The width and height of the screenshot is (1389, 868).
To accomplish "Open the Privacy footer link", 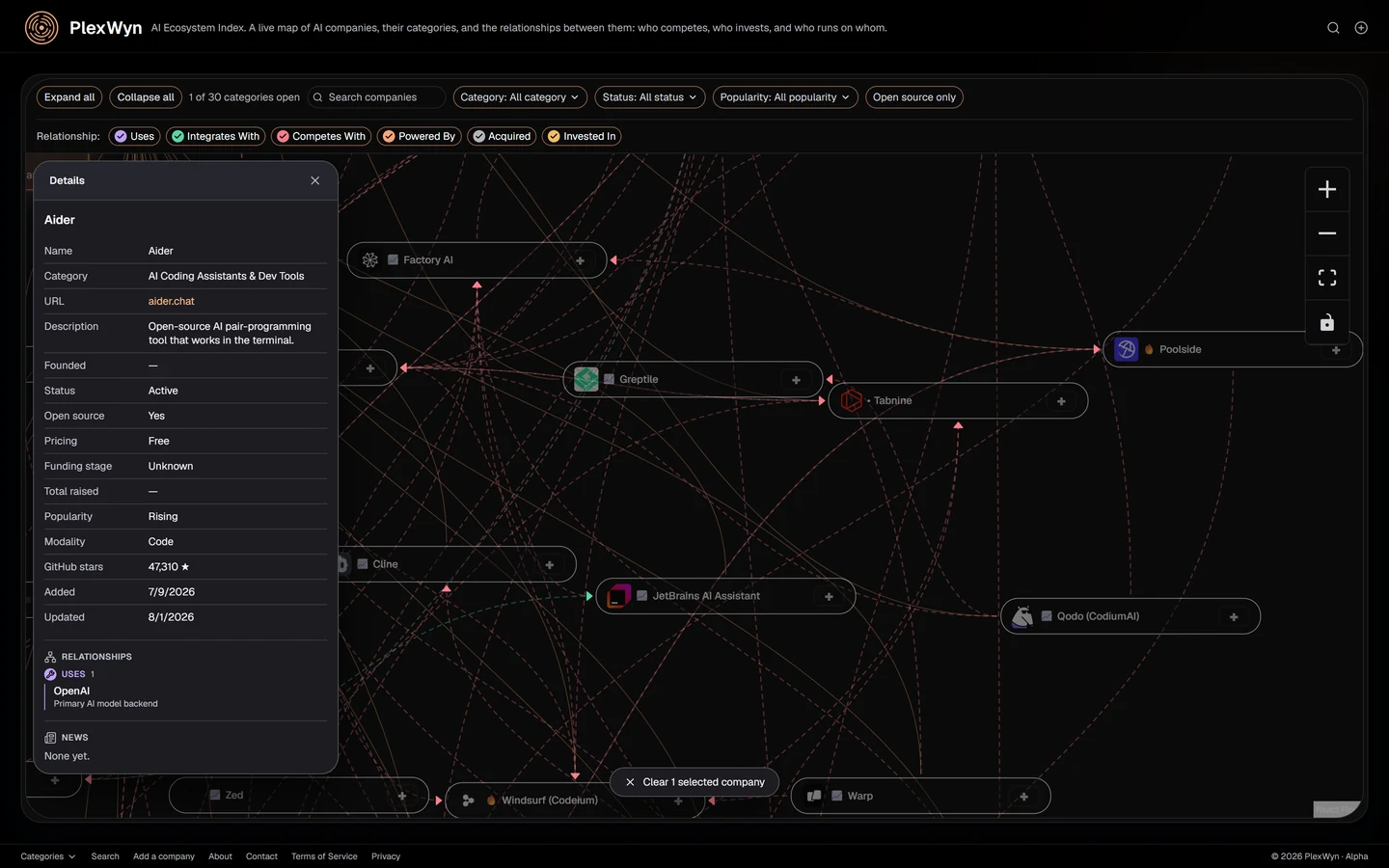I will [x=386, y=856].
